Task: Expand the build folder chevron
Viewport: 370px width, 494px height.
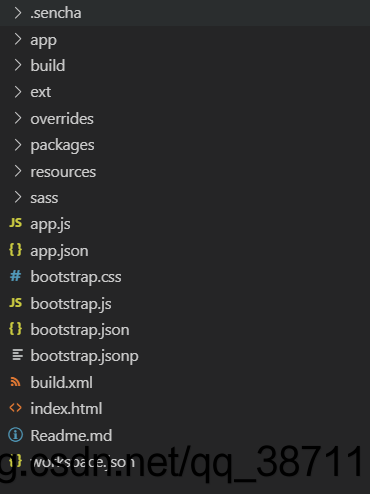Action: [18, 65]
